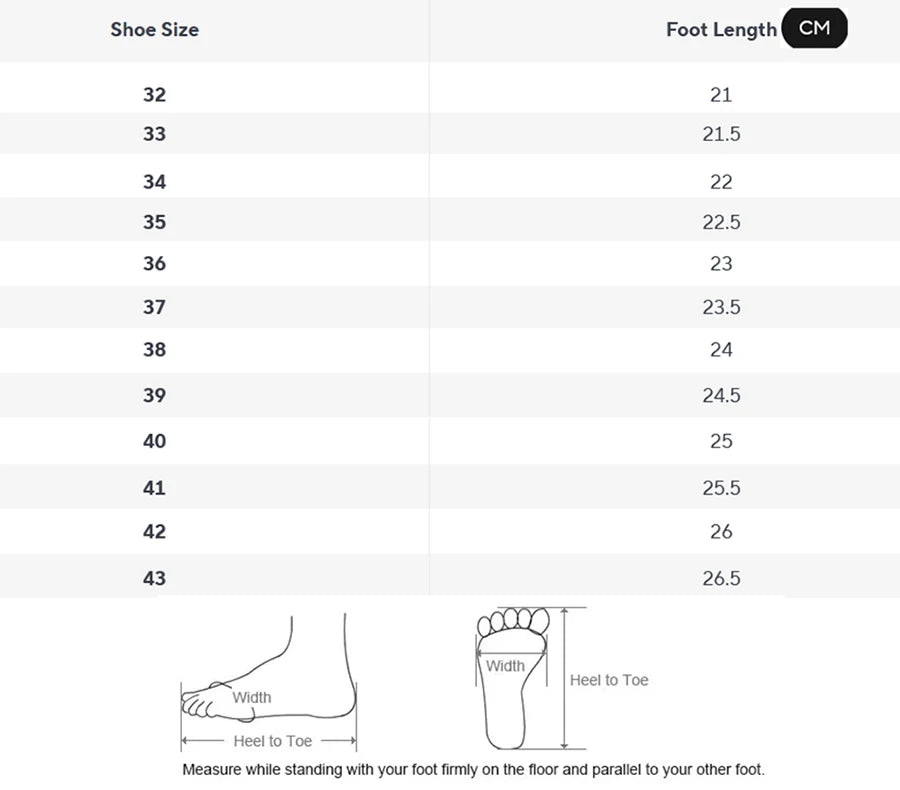The width and height of the screenshot is (900, 790).
Task: Click the vertical Heel to Toe label
Action: (x=609, y=680)
